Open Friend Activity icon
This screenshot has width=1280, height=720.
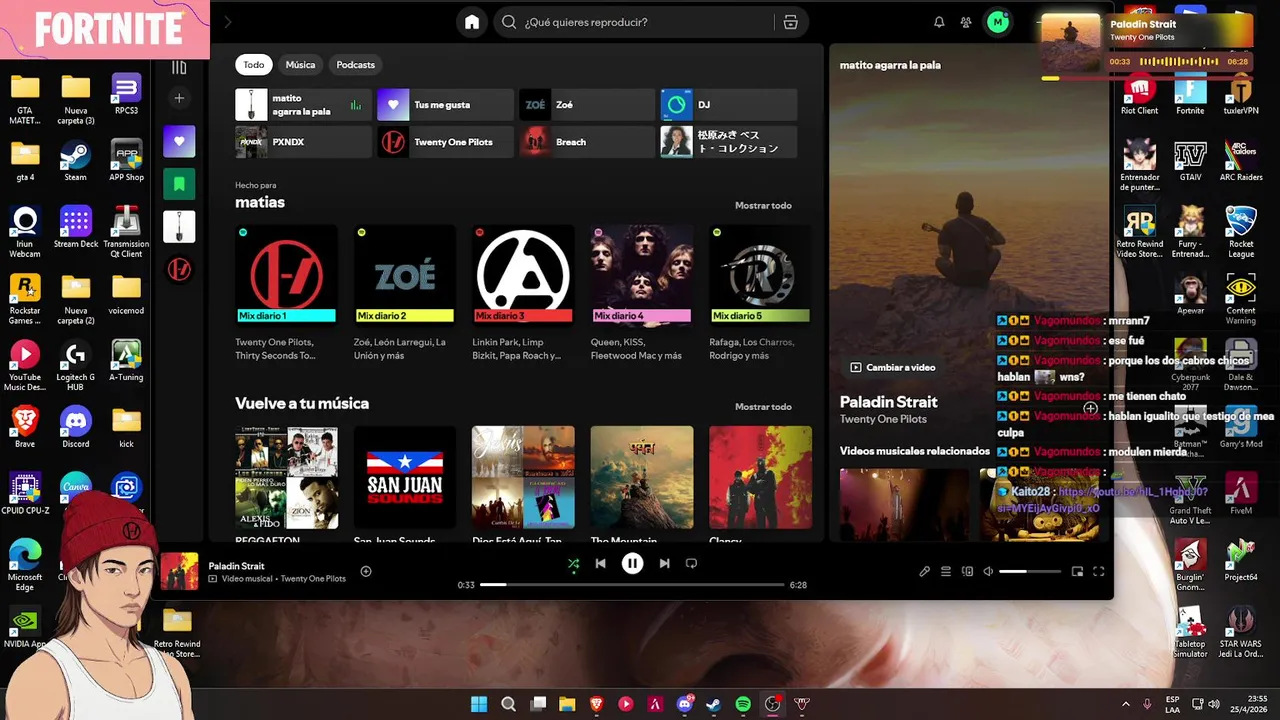pos(966,22)
